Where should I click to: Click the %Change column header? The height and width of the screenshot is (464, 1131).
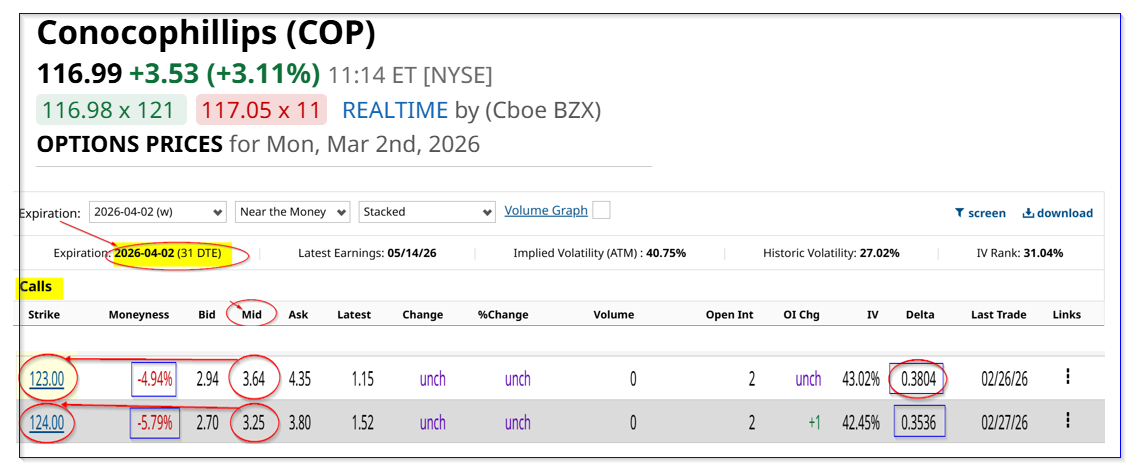point(502,314)
